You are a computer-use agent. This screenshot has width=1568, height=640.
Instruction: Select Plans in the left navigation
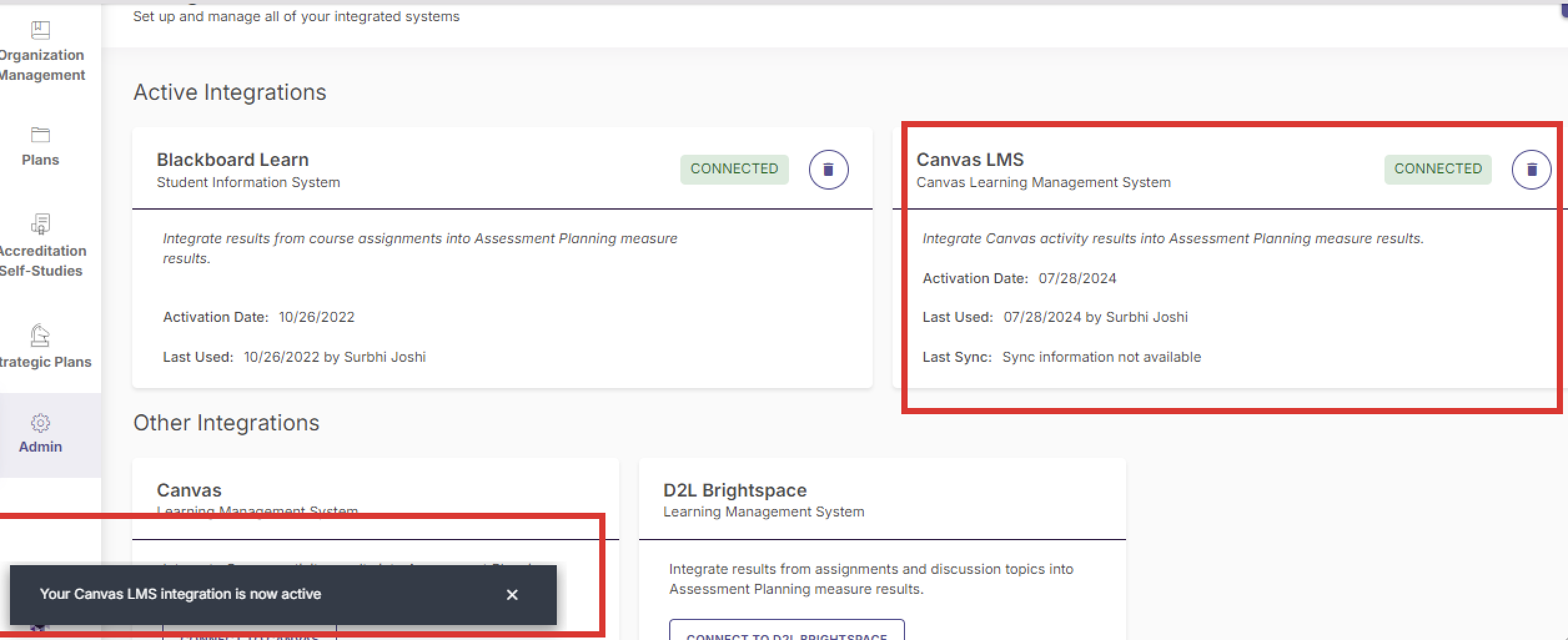(x=40, y=160)
